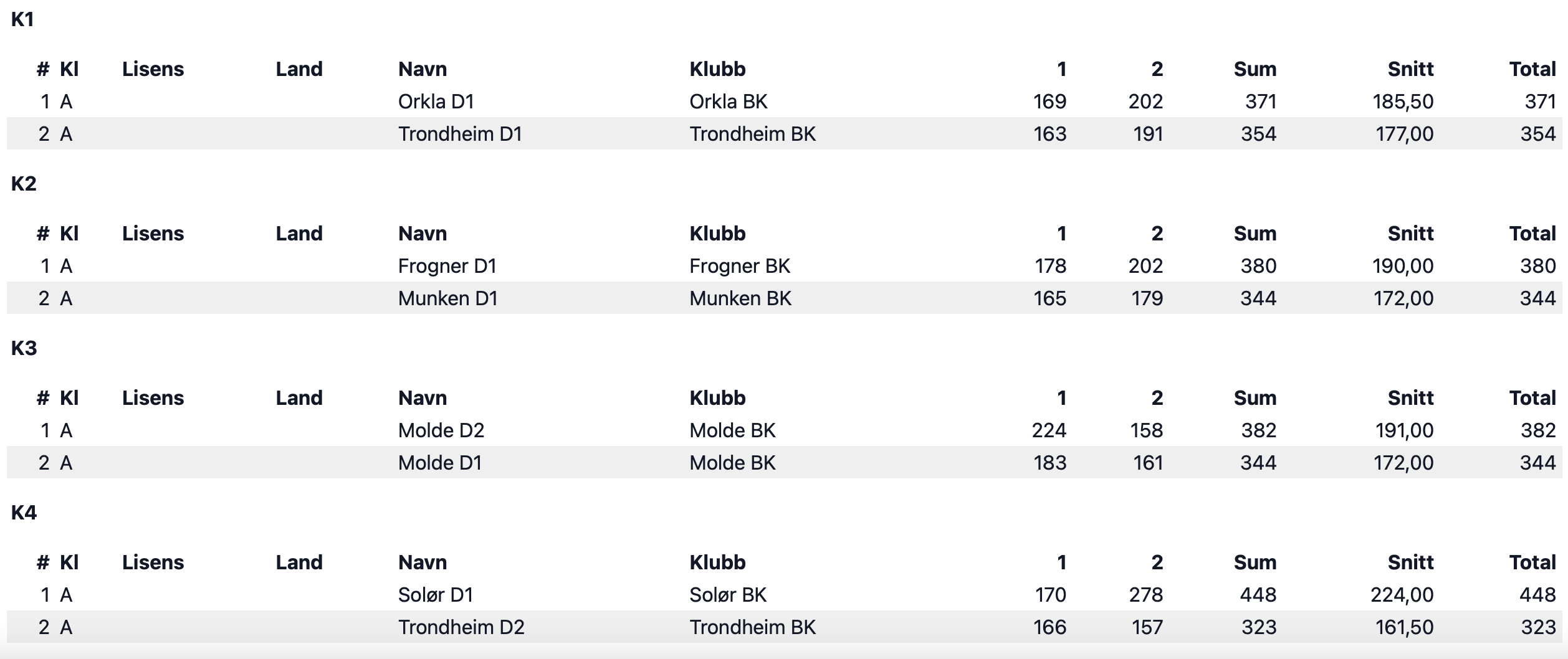This screenshot has width=1568, height=659.
Task: Click the Total header in K3 table
Action: [1532, 398]
